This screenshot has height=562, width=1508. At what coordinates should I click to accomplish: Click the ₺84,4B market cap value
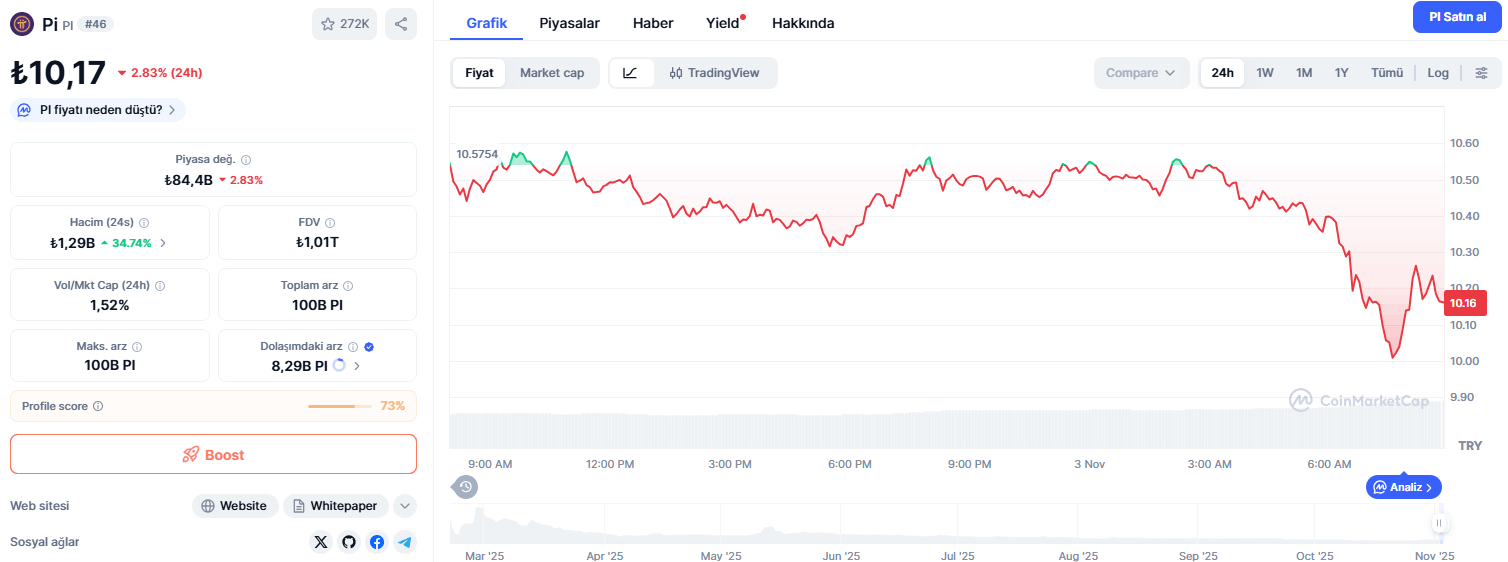click(188, 180)
